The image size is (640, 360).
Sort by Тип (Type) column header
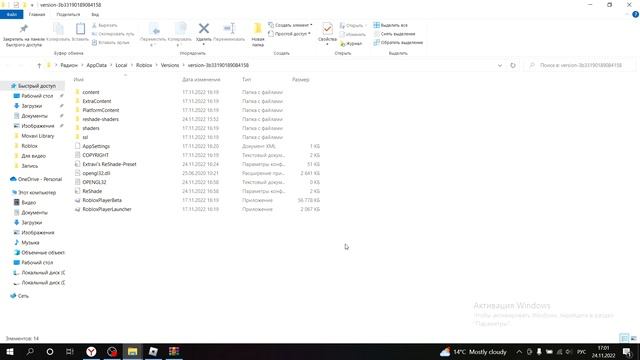pos(247,80)
